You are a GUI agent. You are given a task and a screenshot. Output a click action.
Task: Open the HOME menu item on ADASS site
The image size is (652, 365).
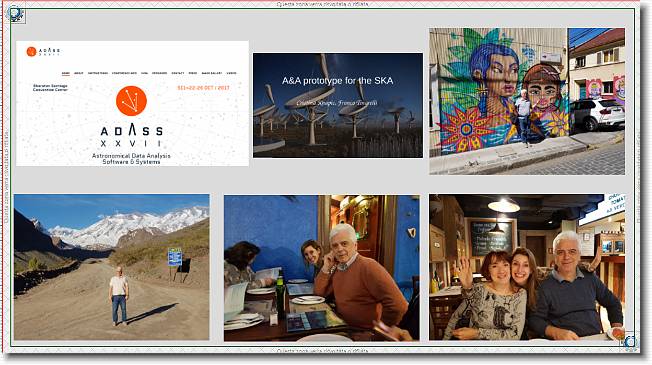pos(66,73)
